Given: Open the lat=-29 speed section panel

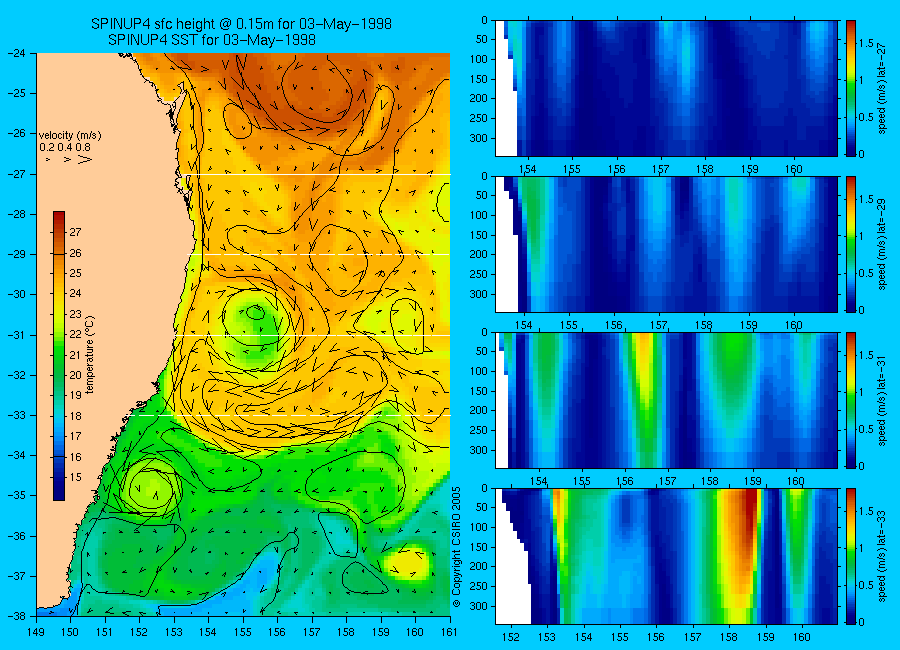Looking at the screenshot, I should pyautogui.click(x=666, y=244).
